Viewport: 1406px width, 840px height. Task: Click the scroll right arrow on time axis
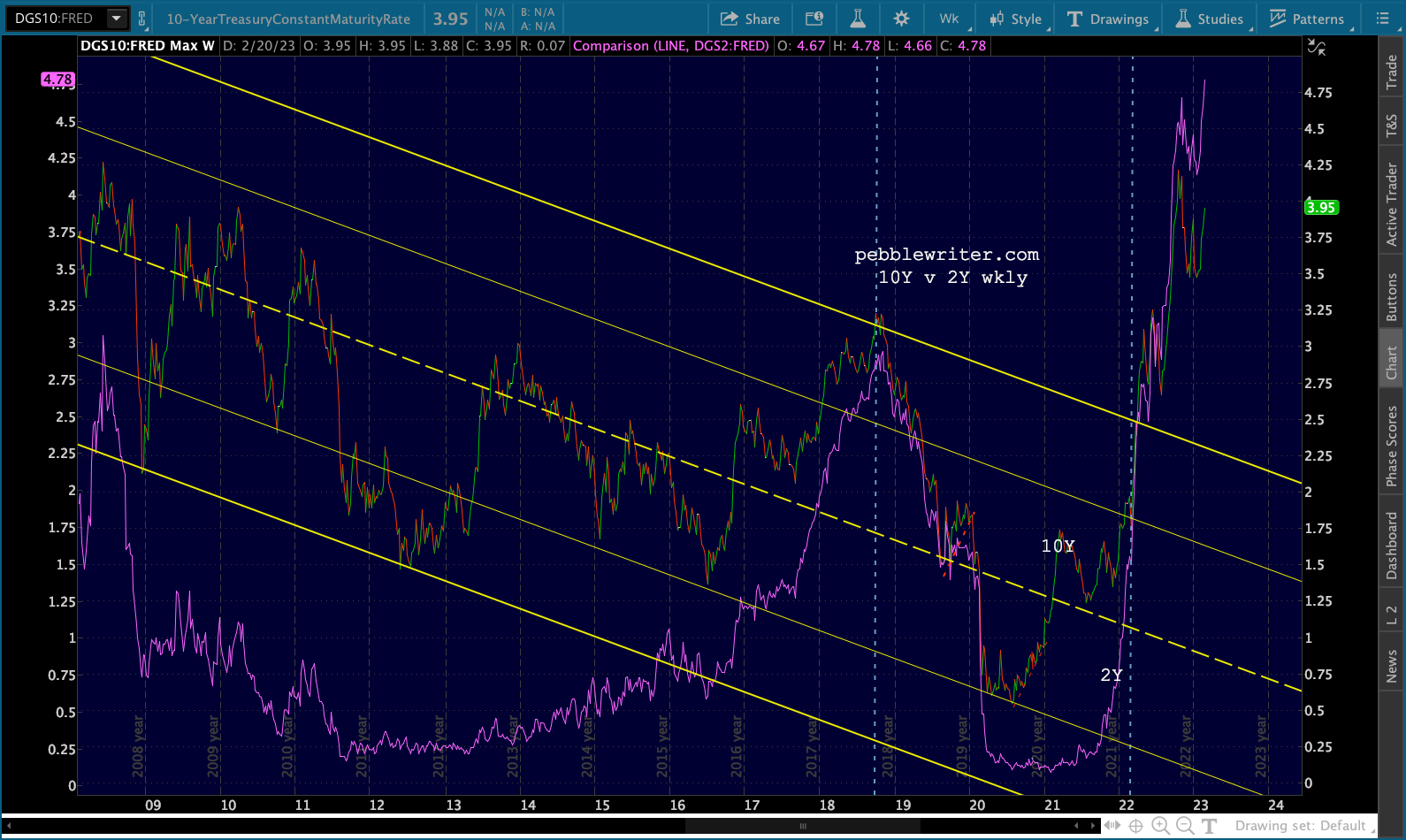click(1093, 826)
